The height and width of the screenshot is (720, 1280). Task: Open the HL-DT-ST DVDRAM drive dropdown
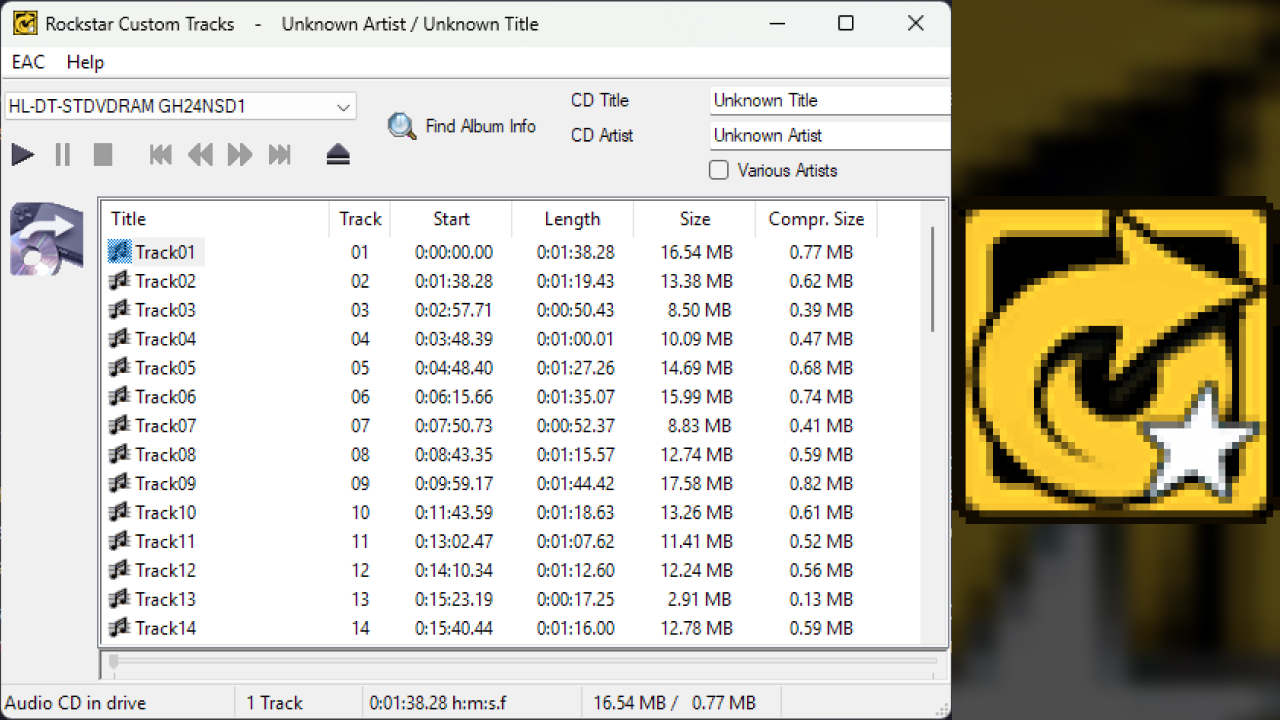click(x=180, y=106)
